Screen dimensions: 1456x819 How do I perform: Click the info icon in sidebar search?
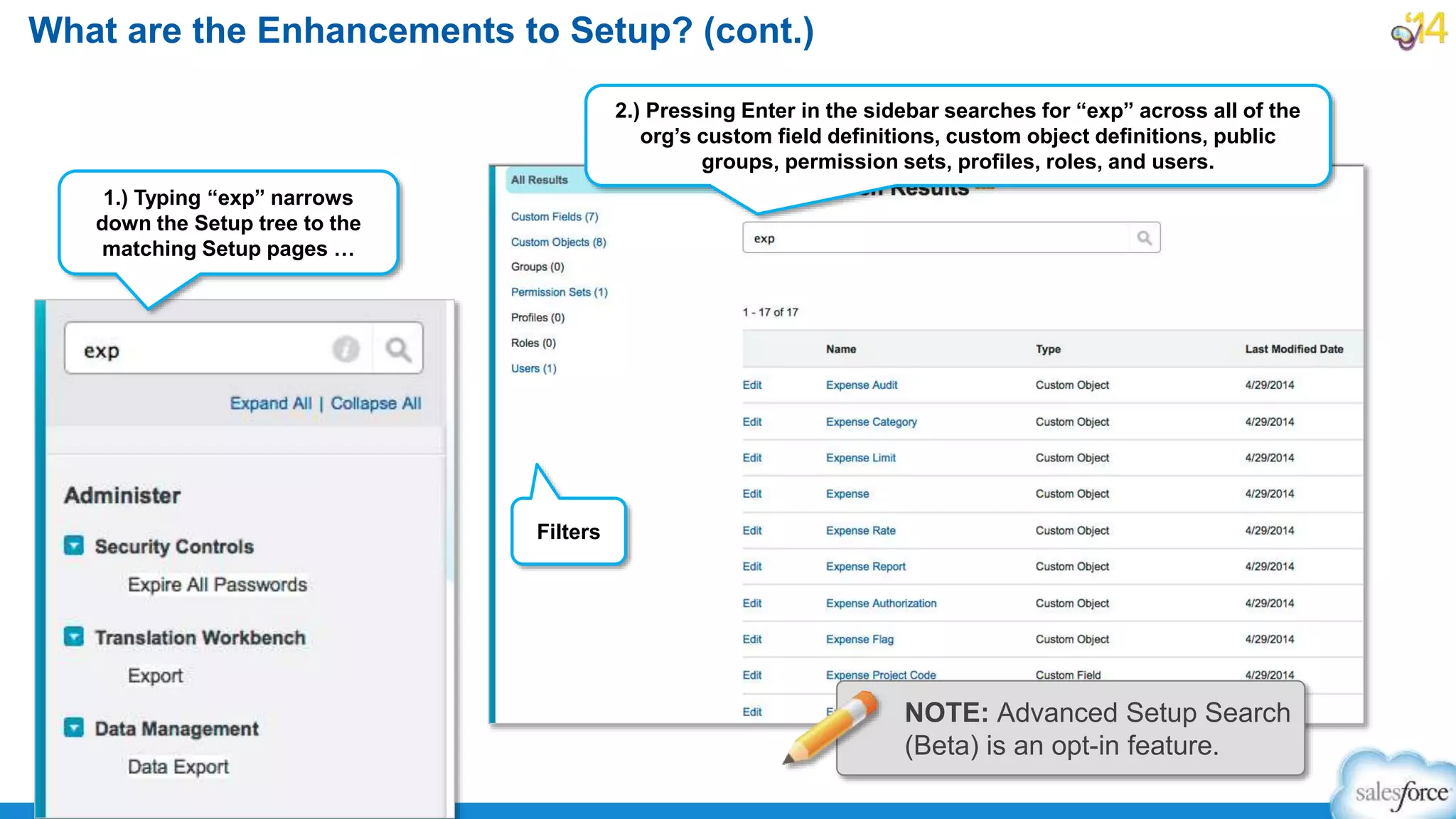click(346, 349)
